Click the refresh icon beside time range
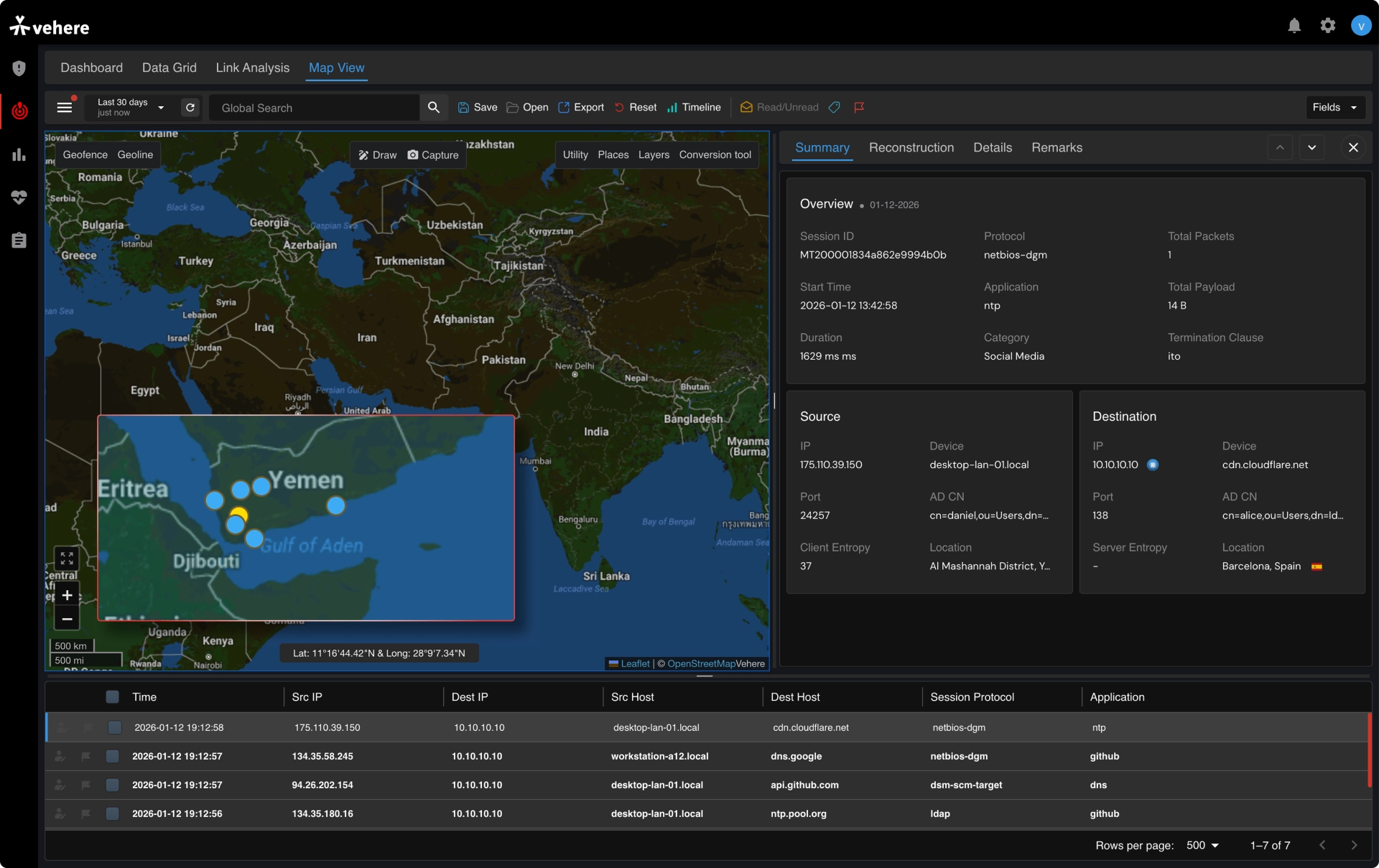The image size is (1379, 868). pyautogui.click(x=190, y=107)
